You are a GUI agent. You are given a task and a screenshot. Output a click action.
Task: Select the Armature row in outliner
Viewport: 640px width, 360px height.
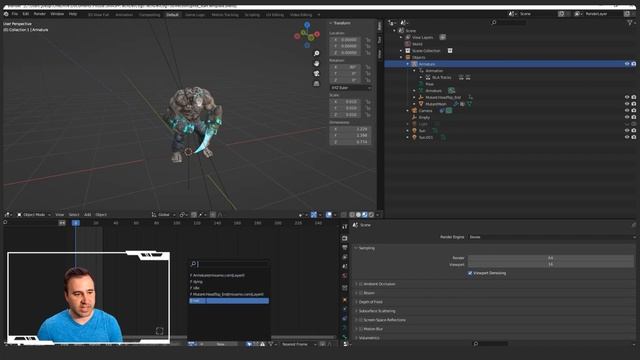pyautogui.click(x=511, y=64)
